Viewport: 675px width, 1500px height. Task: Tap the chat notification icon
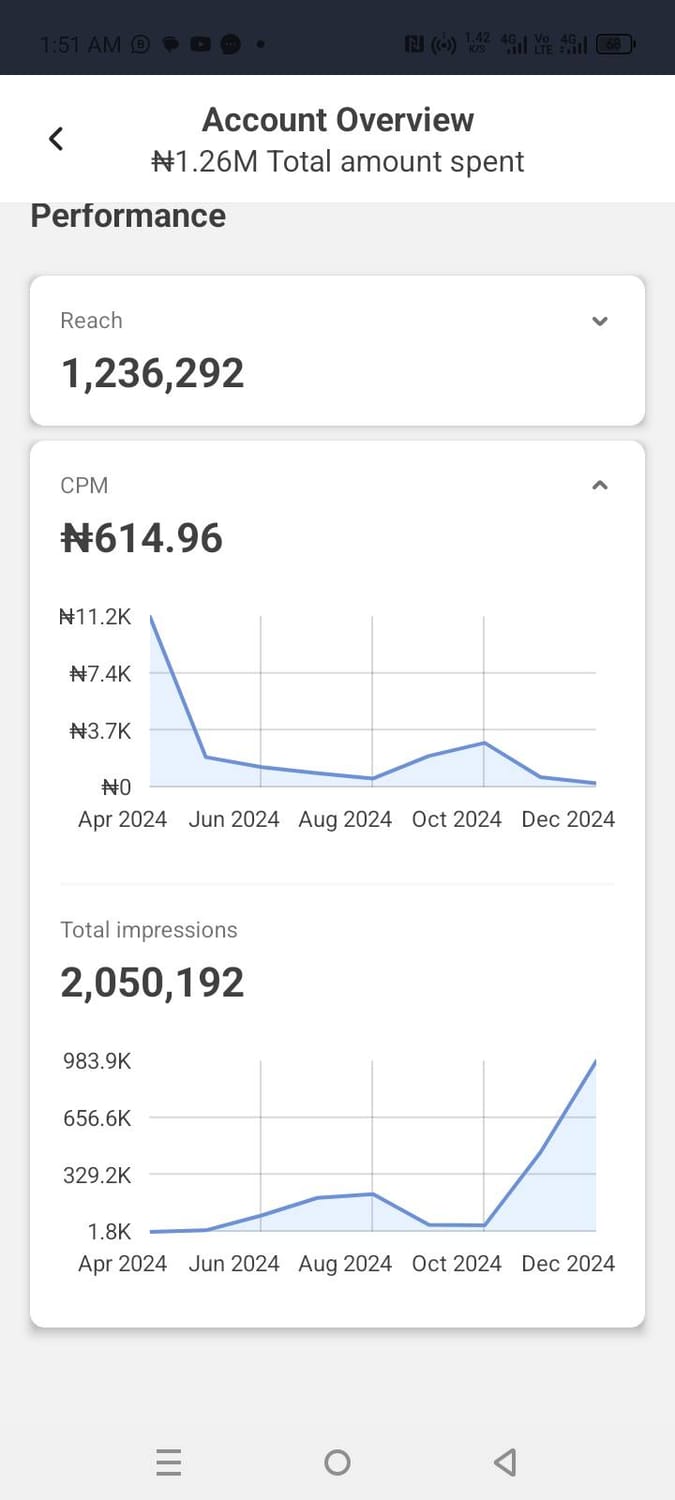coord(170,44)
